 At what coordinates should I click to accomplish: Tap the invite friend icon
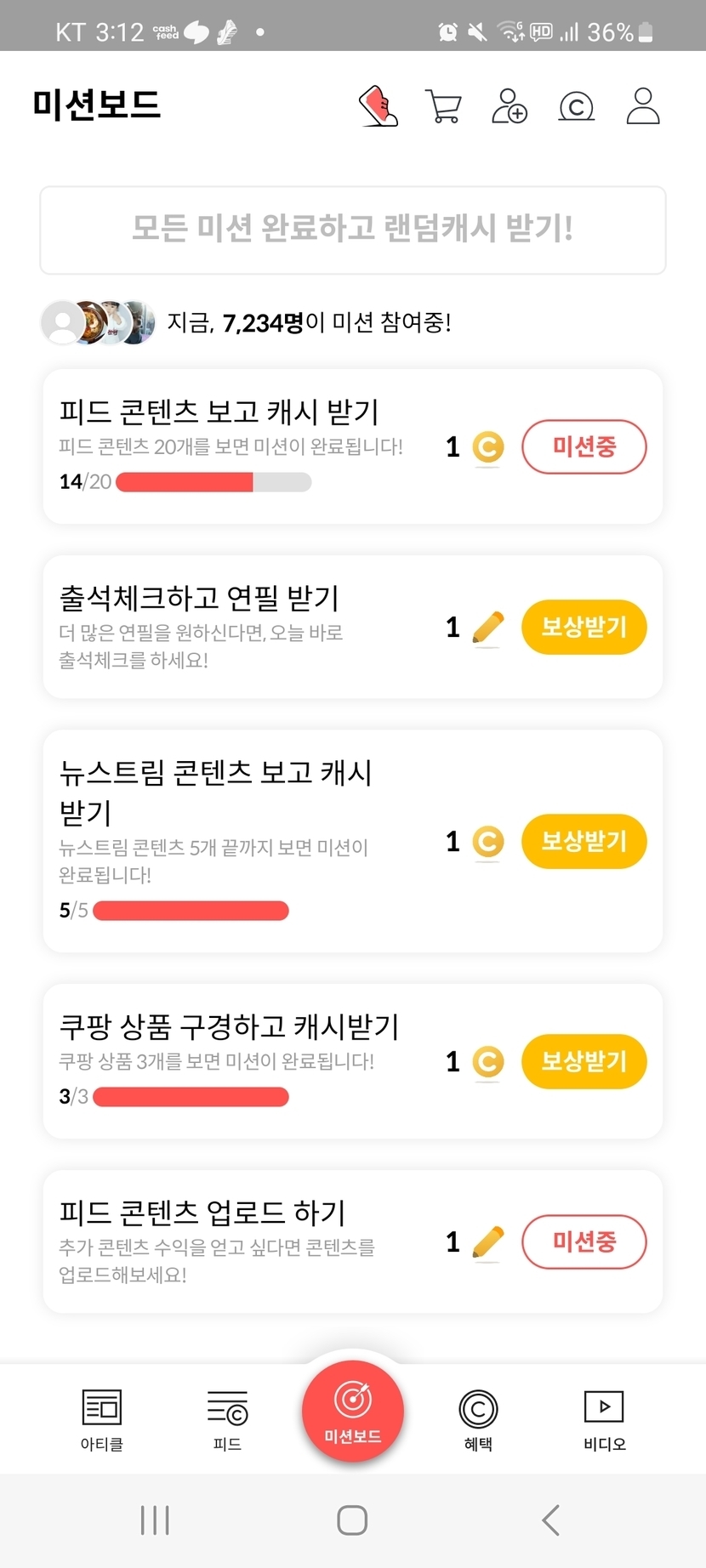(x=510, y=106)
